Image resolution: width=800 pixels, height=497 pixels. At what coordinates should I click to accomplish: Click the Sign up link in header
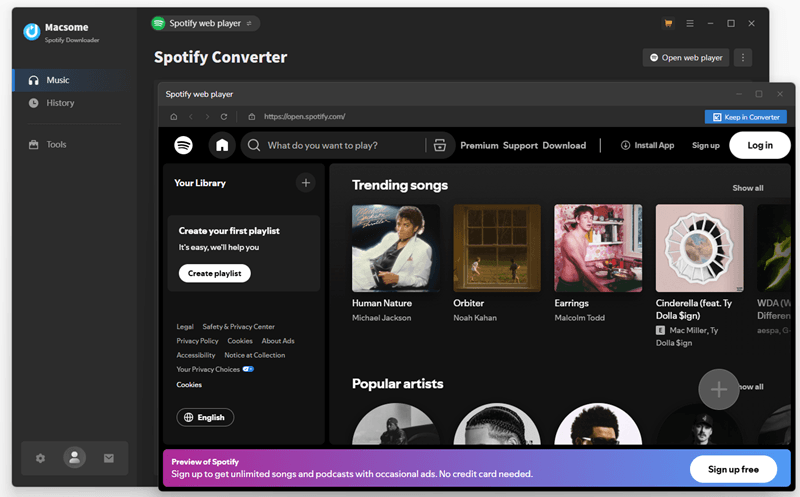[x=706, y=145]
